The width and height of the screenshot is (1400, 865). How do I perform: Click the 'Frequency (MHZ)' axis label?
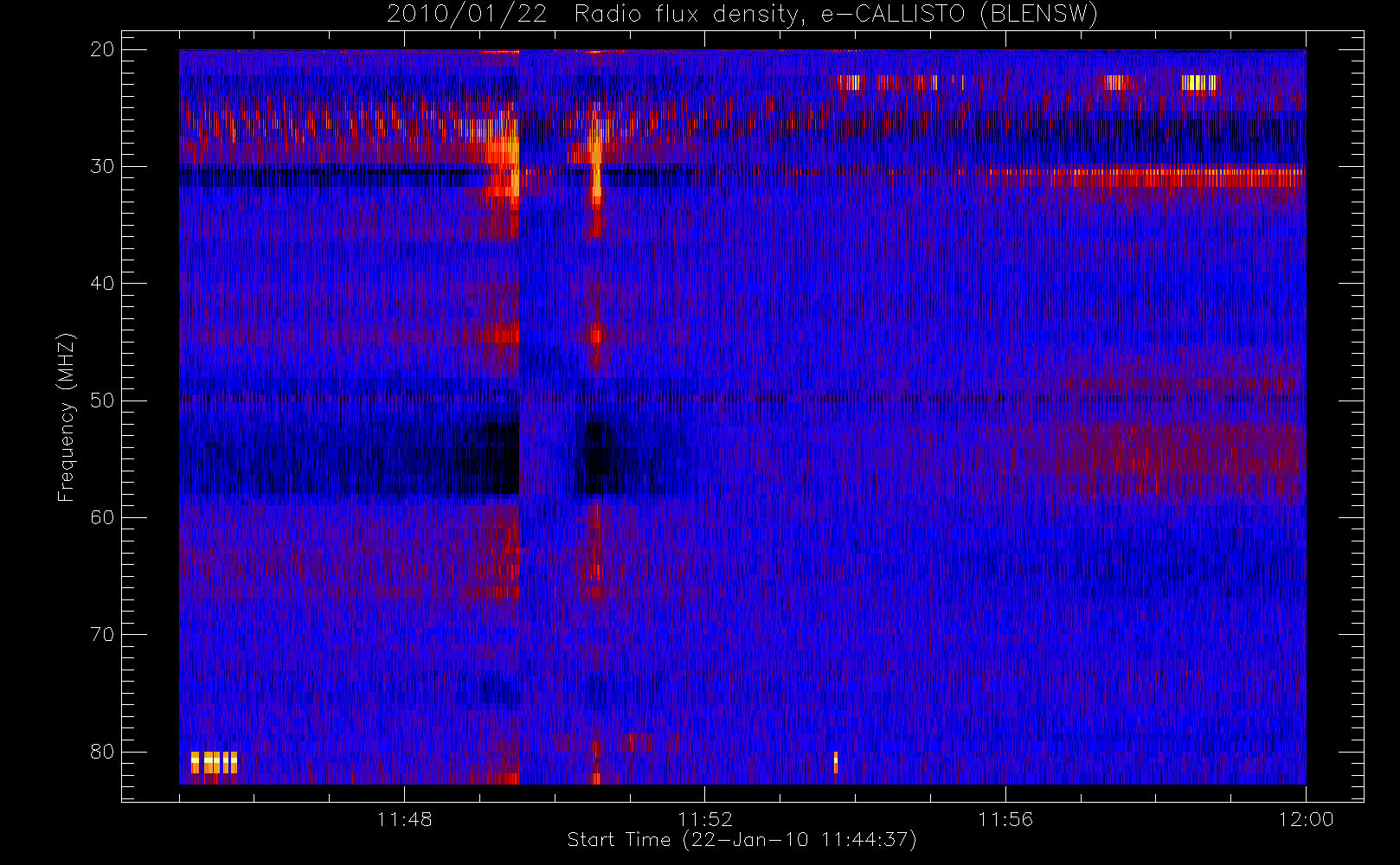[x=67, y=417]
